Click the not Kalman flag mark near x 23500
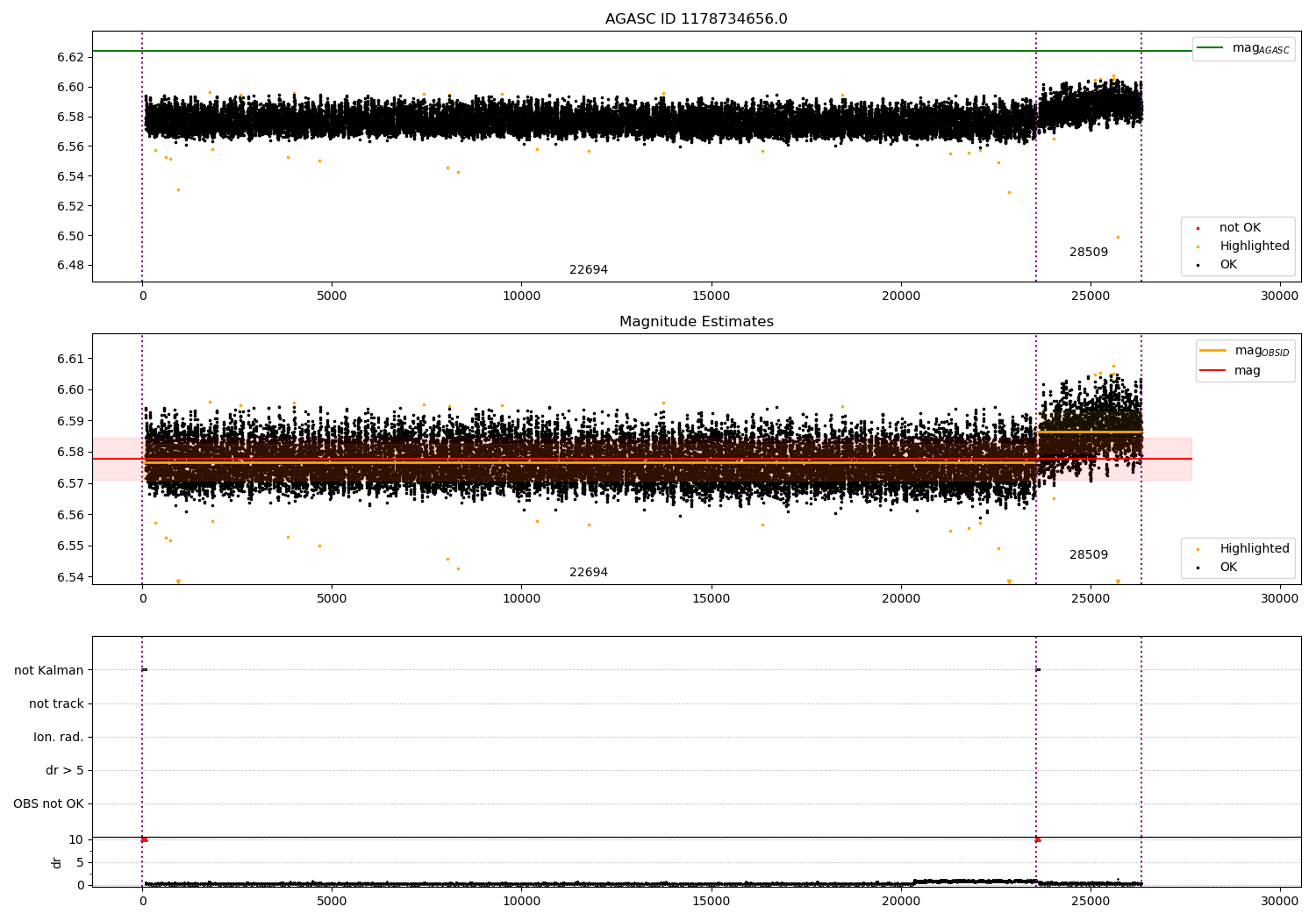The height and width of the screenshot is (921, 1316). tap(1038, 670)
